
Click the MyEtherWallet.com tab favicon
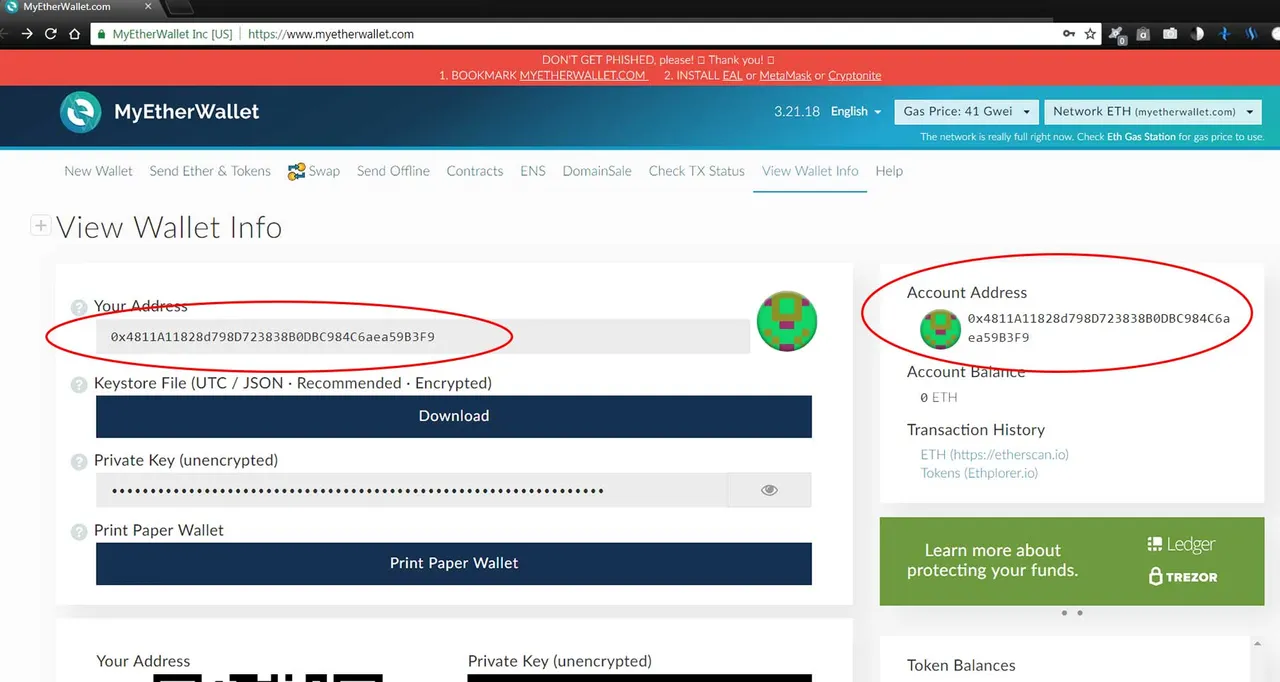[11, 6]
